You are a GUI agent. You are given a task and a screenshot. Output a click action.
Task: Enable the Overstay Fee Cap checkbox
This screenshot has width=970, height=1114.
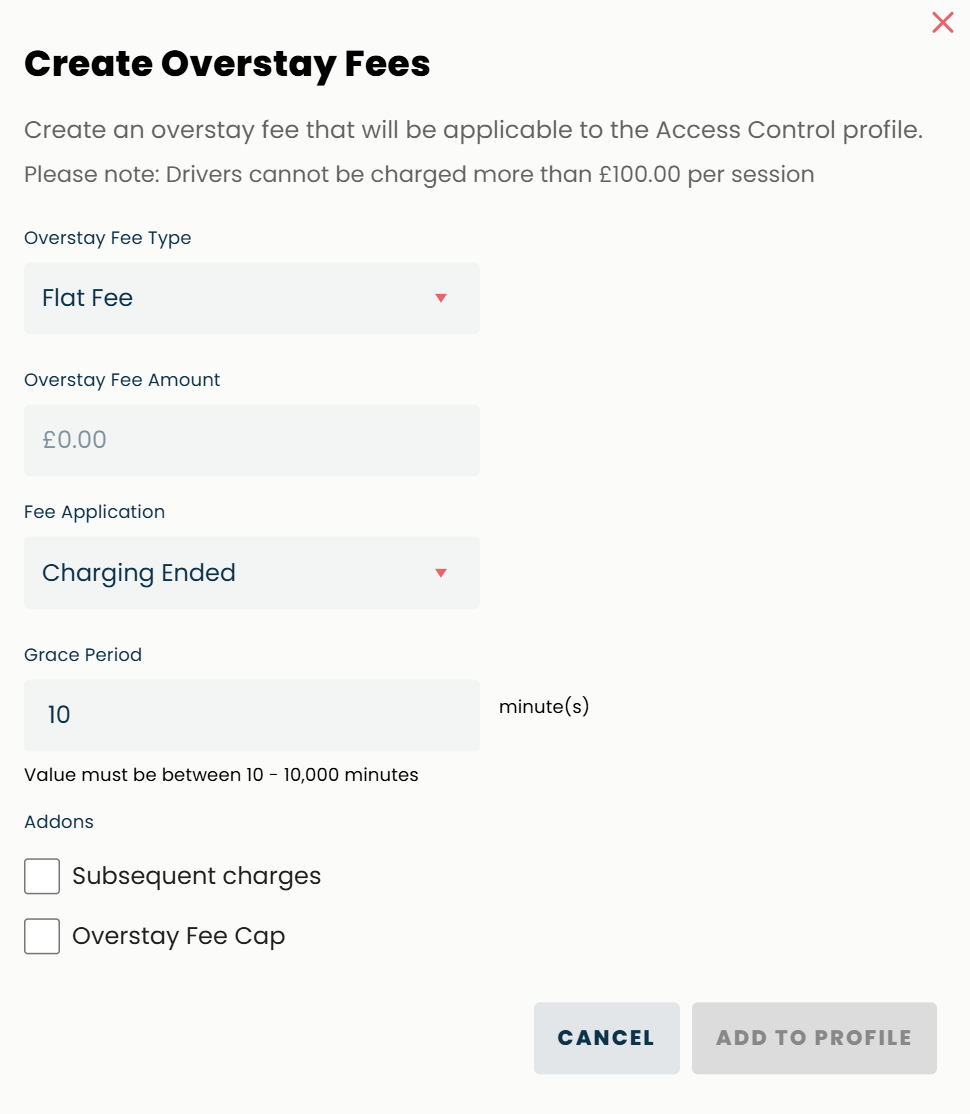coord(41,936)
